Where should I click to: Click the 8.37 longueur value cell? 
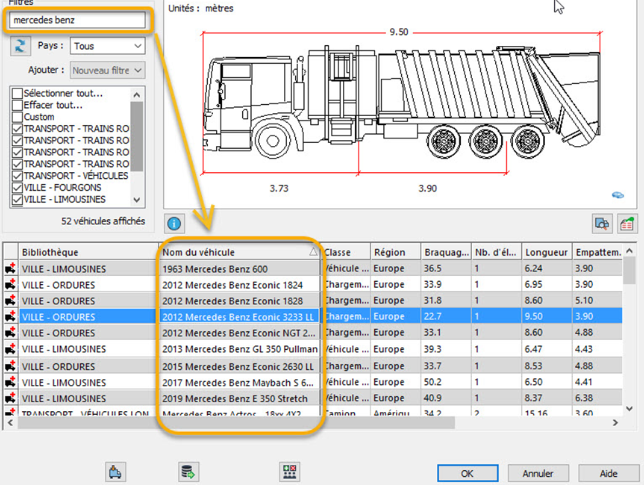pyautogui.click(x=546, y=398)
